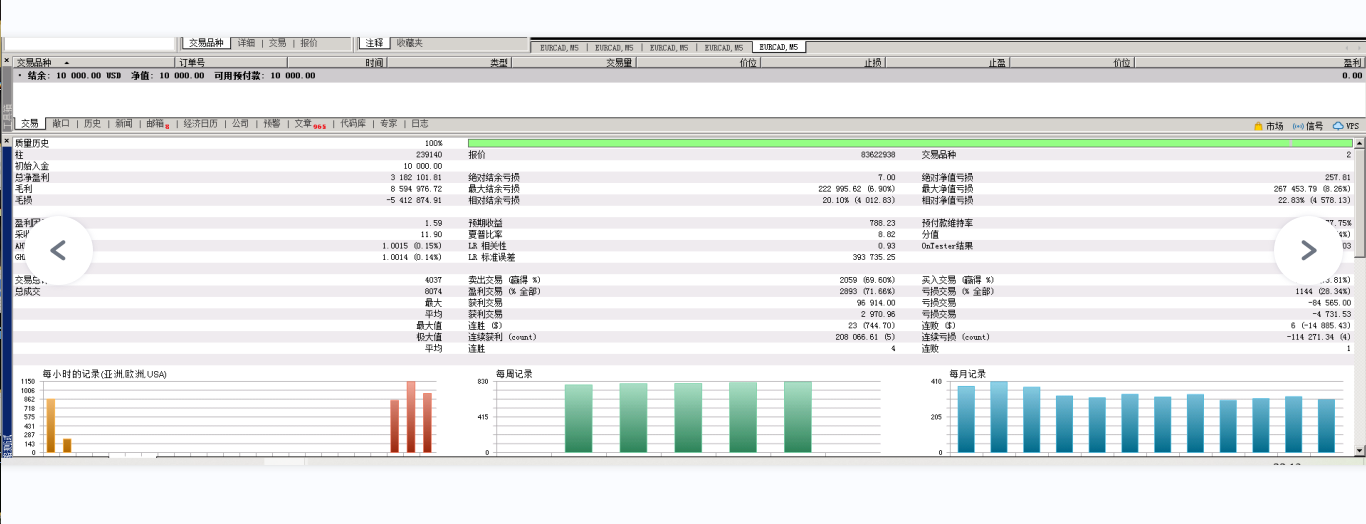The width and height of the screenshot is (1366, 524).
Task: Click the 初始入金 value 10 000.00
Action: click(423, 166)
